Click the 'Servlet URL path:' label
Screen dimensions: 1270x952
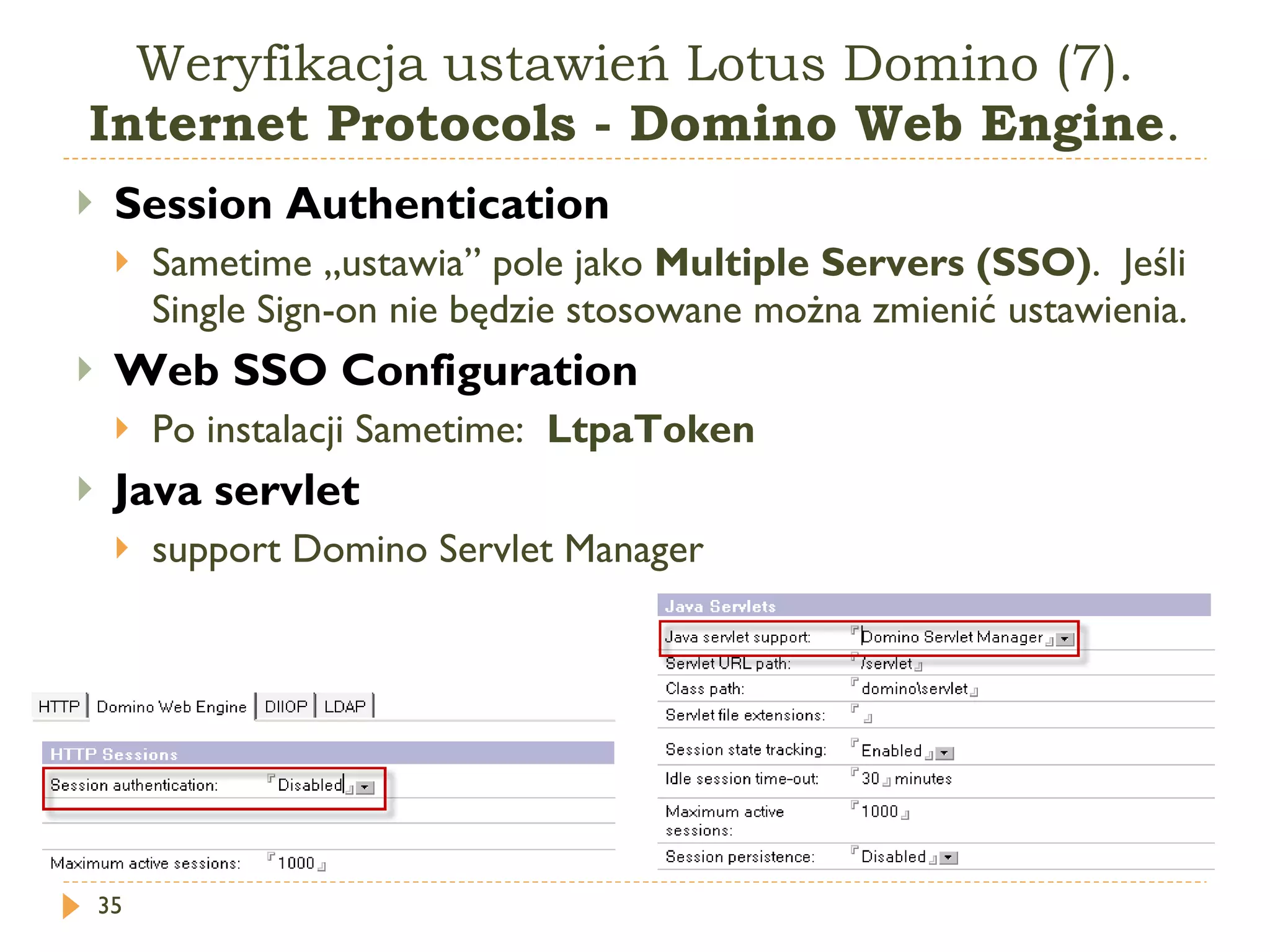pyautogui.click(x=728, y=664)
